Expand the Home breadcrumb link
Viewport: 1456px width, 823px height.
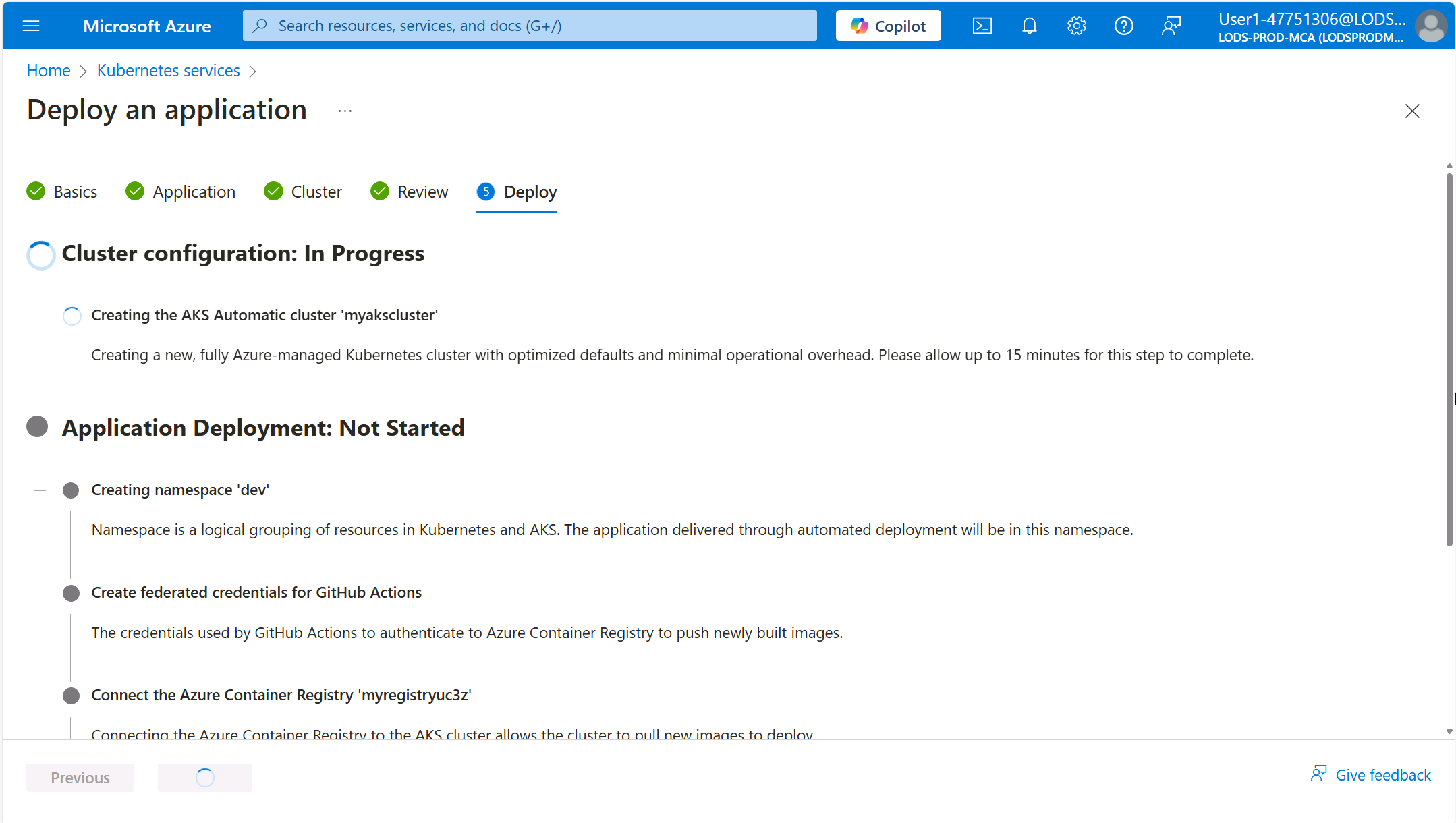pyautogui.click(x=48, y=70)
